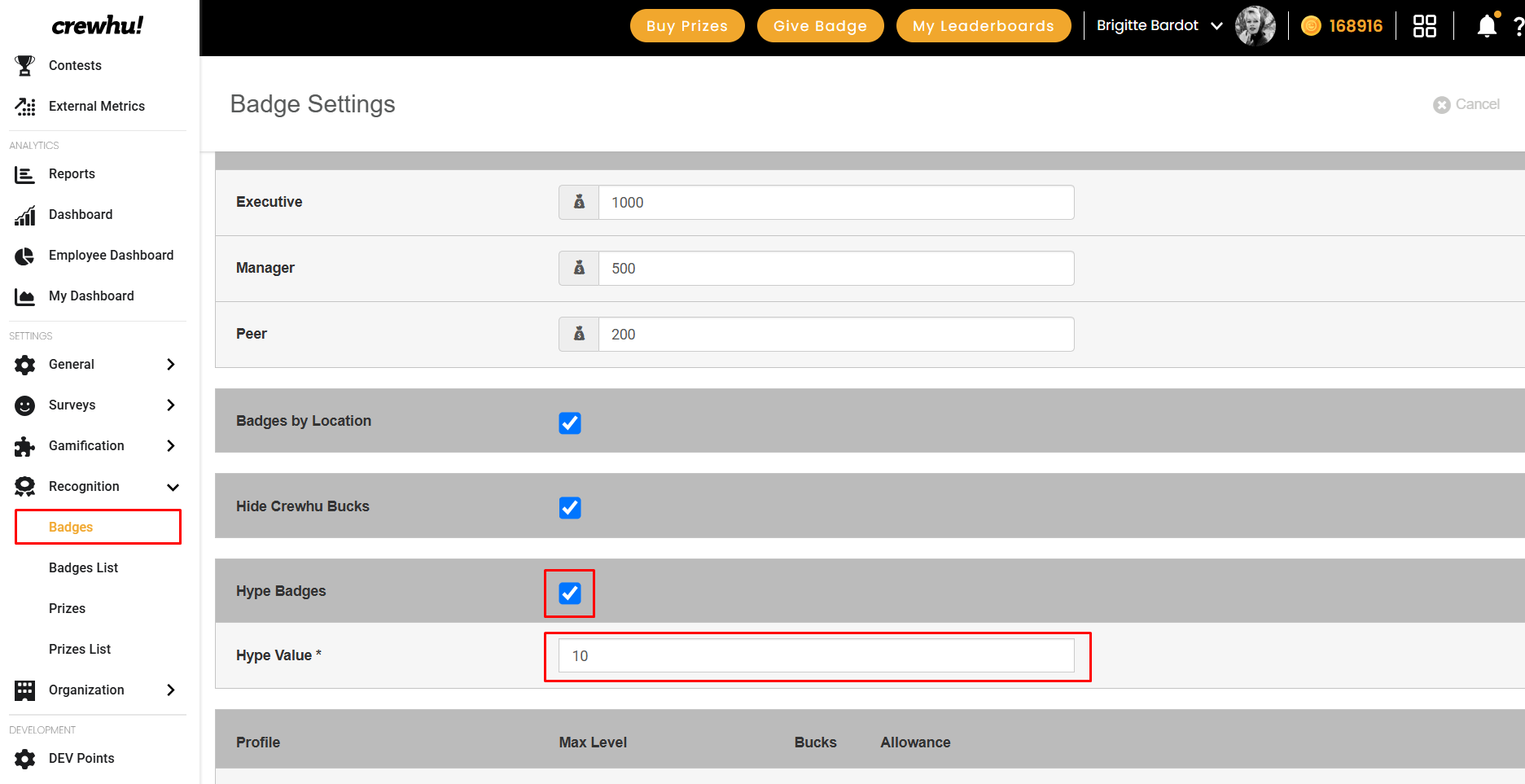Toggle the Hide Crewhu Bucks checkbox

tap(570, 508)
